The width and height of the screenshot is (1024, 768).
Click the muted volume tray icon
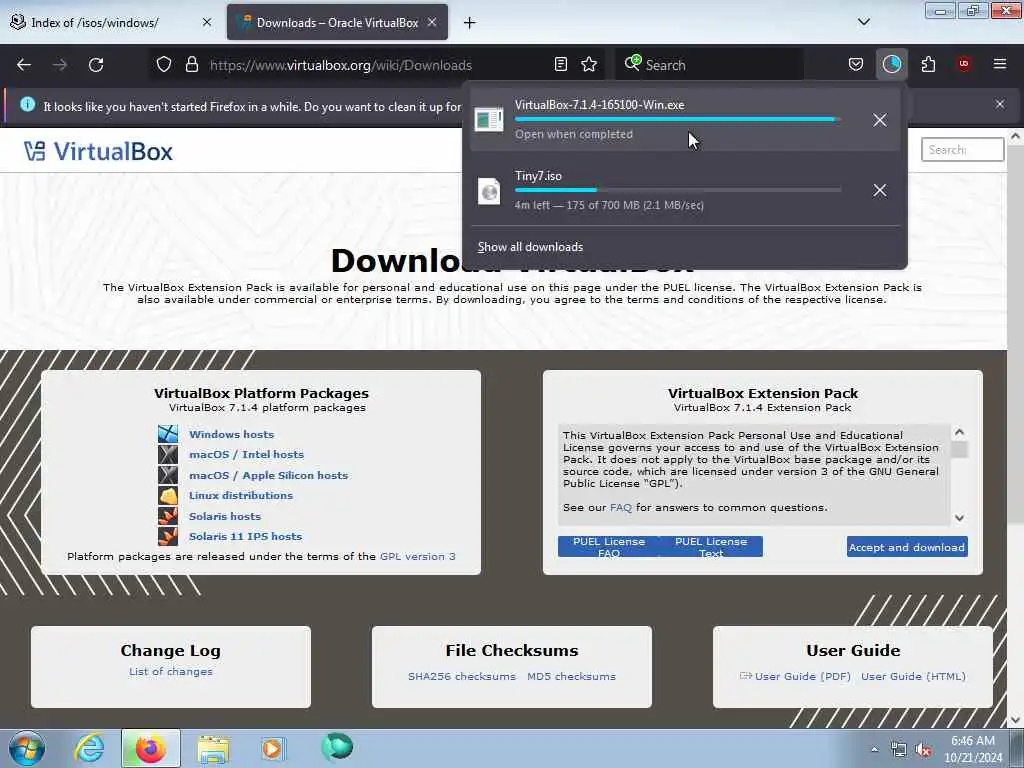(x=923, y=750)
